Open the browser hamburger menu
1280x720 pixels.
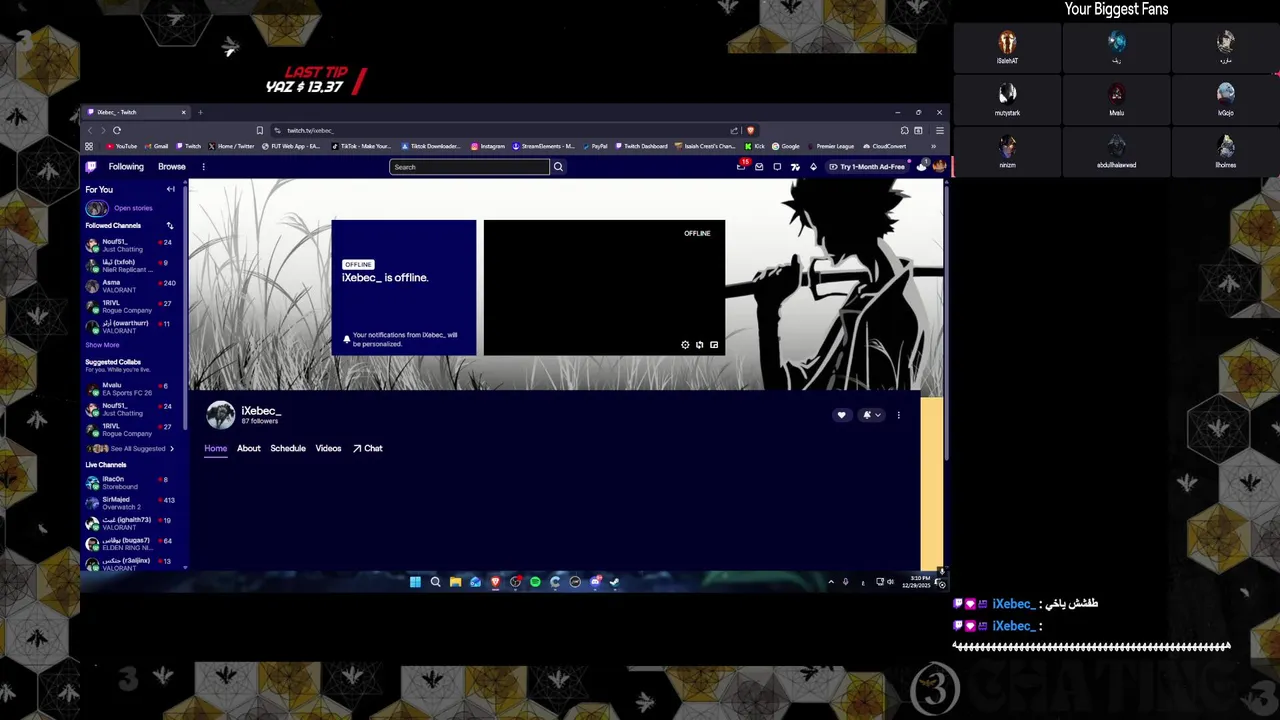[939, 130]
